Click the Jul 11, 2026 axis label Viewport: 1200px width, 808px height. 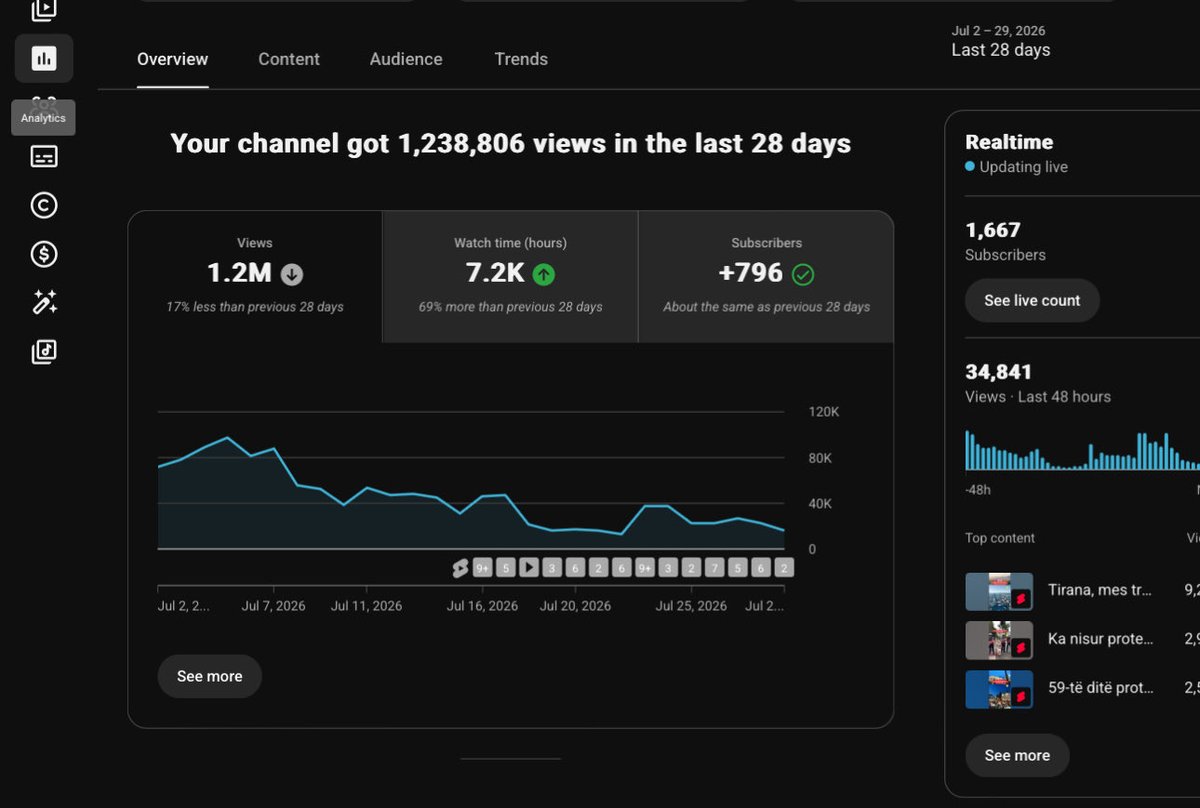(366, 606)
